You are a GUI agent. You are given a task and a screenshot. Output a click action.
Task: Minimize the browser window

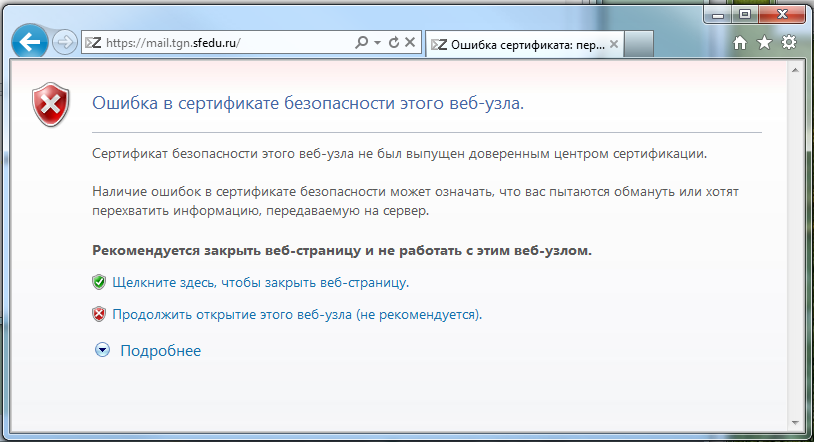click(x=718, y=16)
